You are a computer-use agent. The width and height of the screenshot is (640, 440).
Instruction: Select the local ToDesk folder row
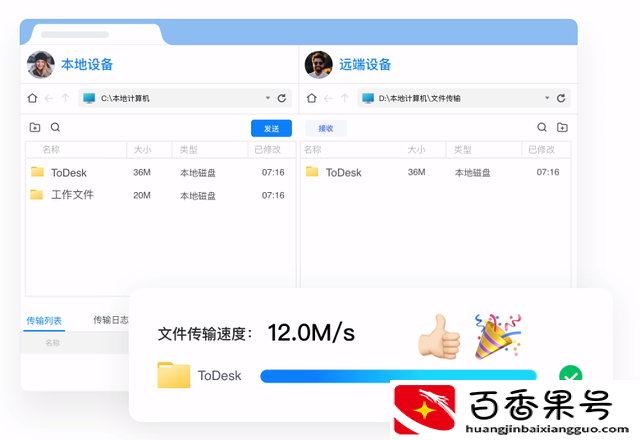[x=160, y=173]
